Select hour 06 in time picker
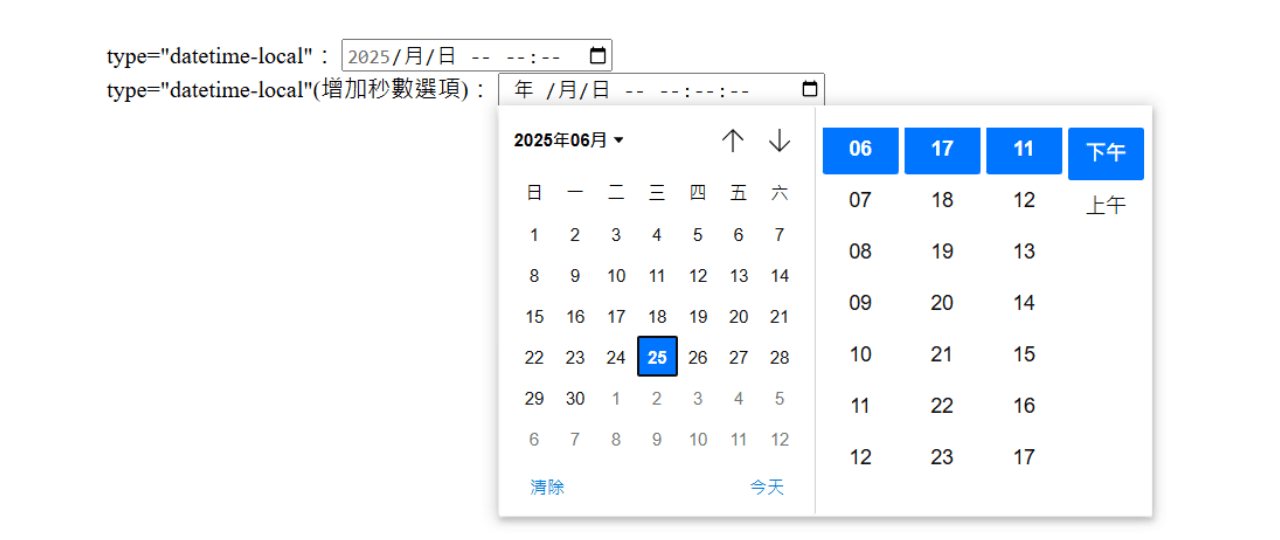Screen dimensions: 1280x540 [x=860, y=150]
